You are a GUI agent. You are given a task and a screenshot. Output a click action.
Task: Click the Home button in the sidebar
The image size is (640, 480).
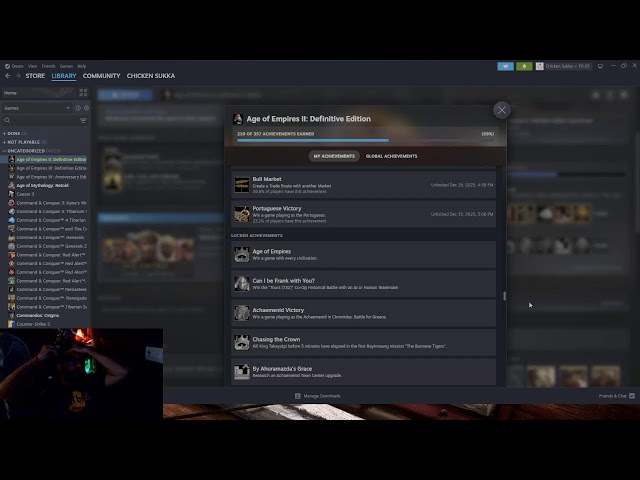click(x=38, y=93)
